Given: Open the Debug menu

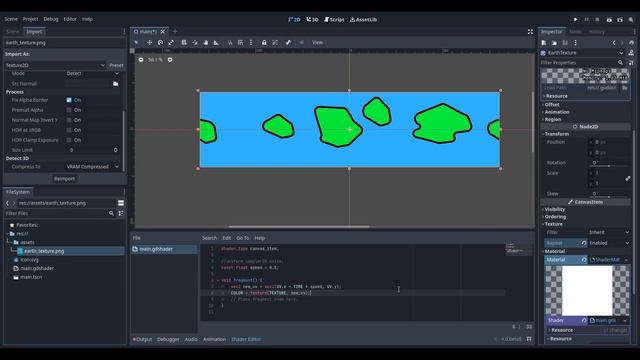Looking at the screenshot, I should pos(51,19).
